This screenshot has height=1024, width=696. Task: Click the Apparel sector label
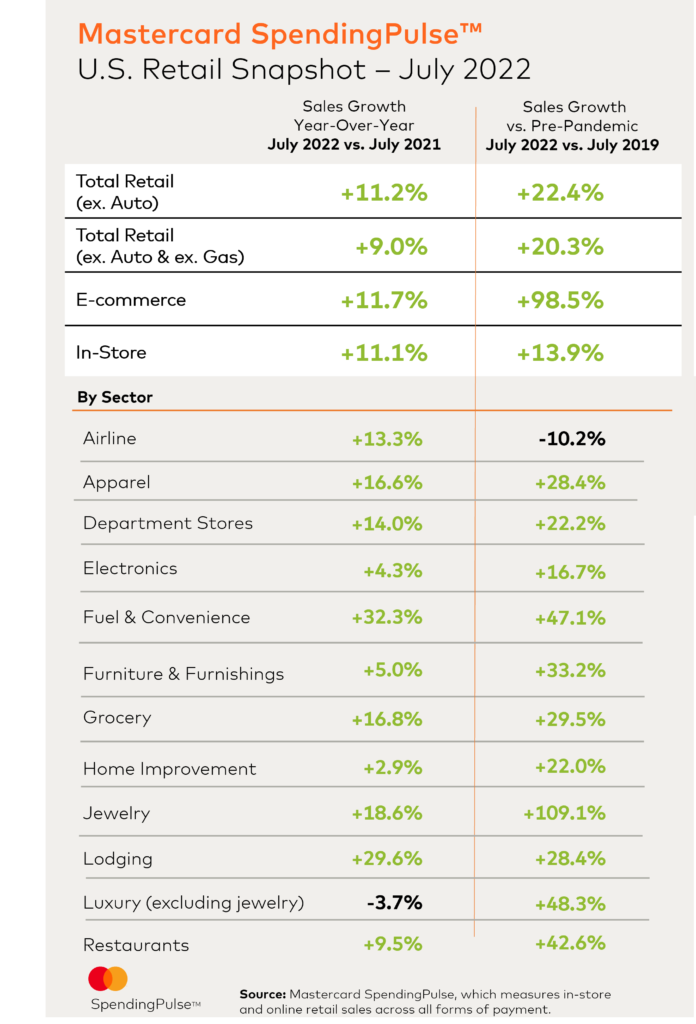[117, 483]
